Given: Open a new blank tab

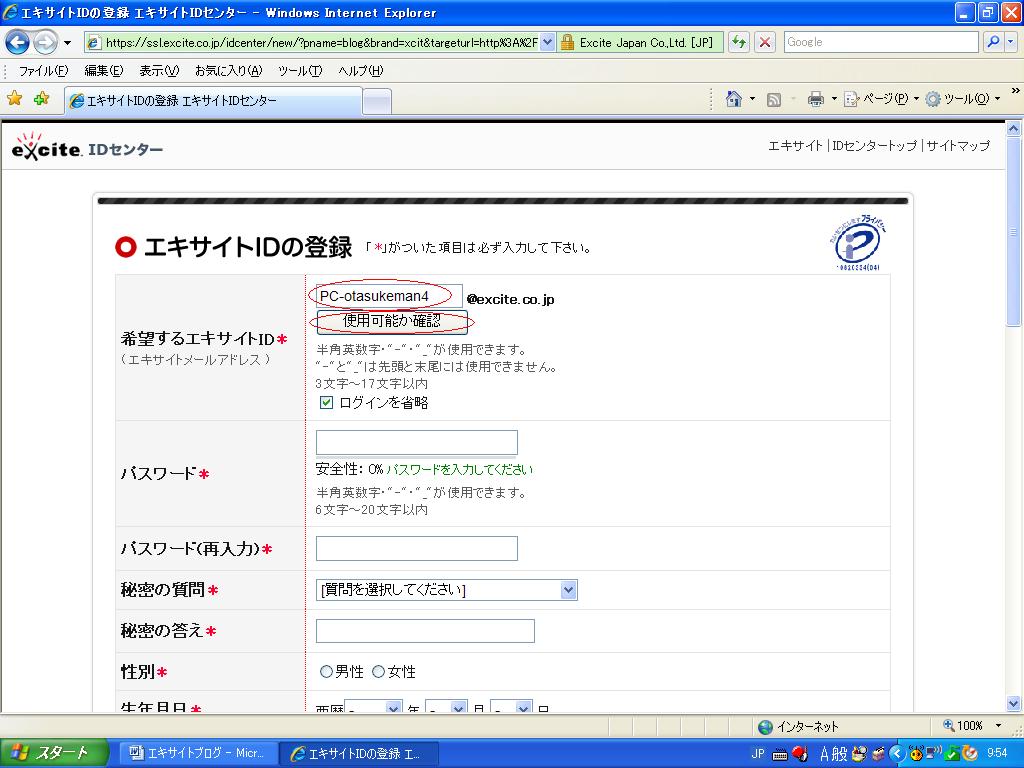Looking at the screenshot, I should pos(377,101).
